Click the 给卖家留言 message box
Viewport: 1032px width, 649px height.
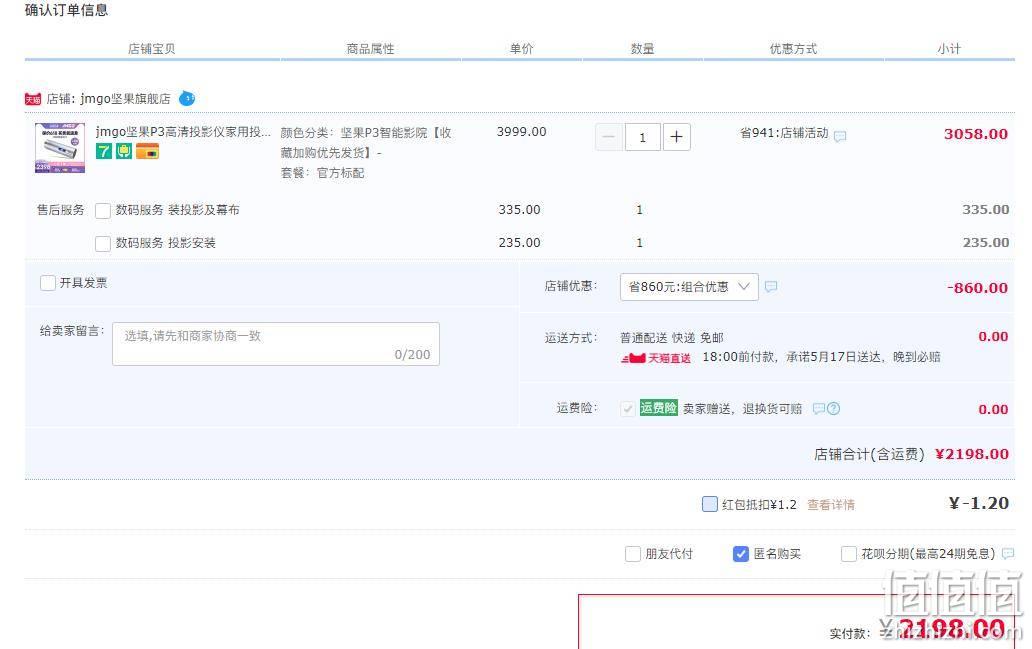(x=276, y=344)
